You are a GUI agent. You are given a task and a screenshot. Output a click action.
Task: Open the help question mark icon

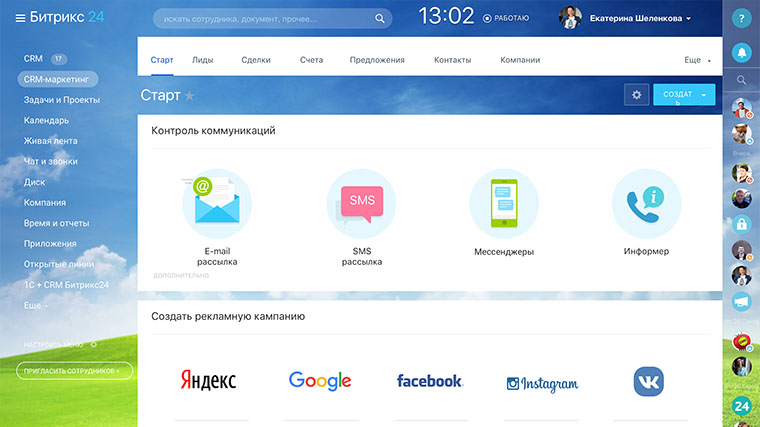coord(741,18)
